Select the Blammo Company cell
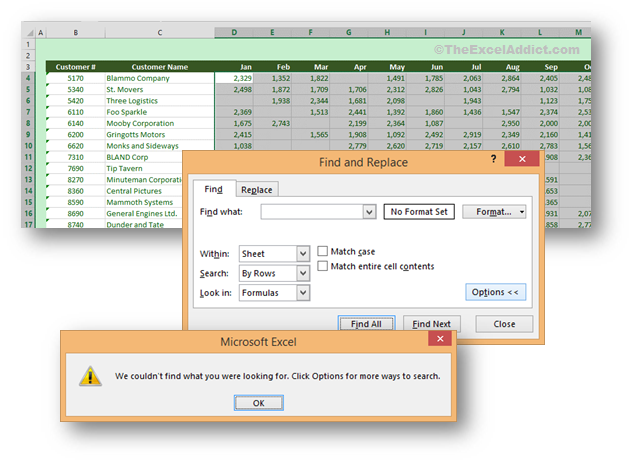 click(x=160, y=78)
